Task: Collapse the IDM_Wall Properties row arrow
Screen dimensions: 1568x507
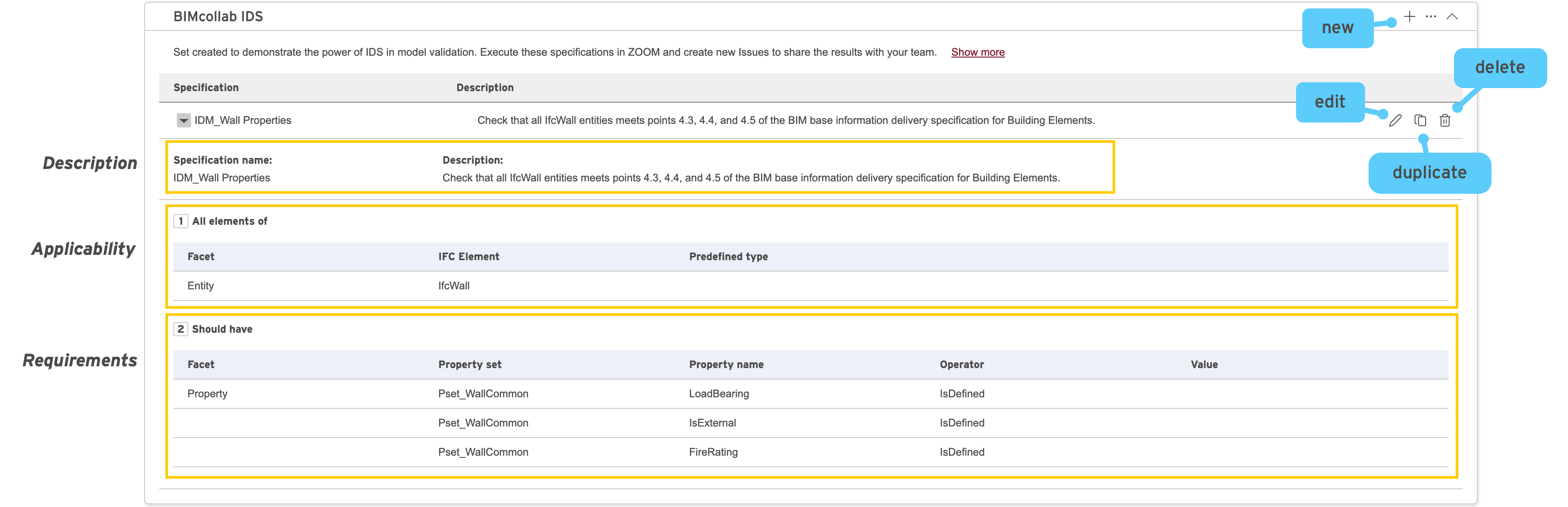Action: tap(183, 120)
